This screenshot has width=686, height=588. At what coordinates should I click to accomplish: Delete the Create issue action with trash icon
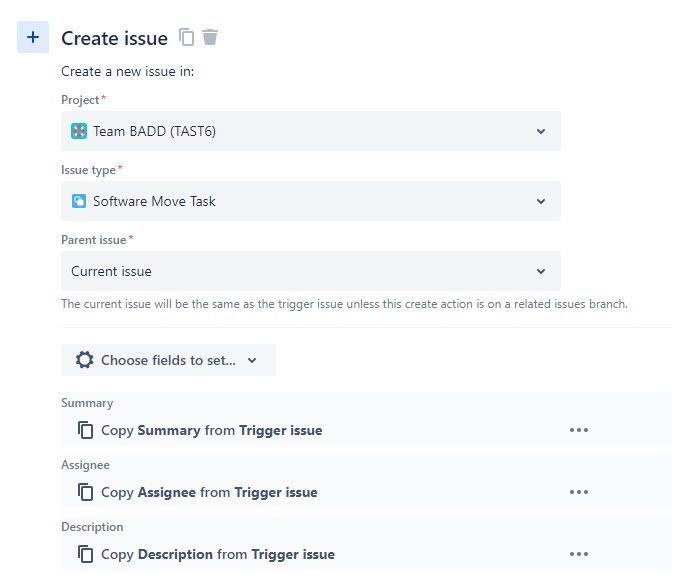(210, 37)
